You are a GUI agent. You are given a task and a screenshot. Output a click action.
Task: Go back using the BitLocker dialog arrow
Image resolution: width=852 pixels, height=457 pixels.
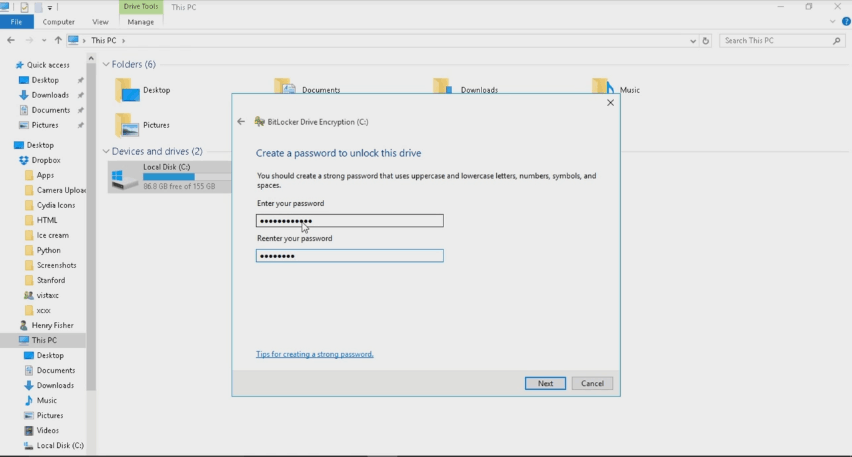coord(241,122)
